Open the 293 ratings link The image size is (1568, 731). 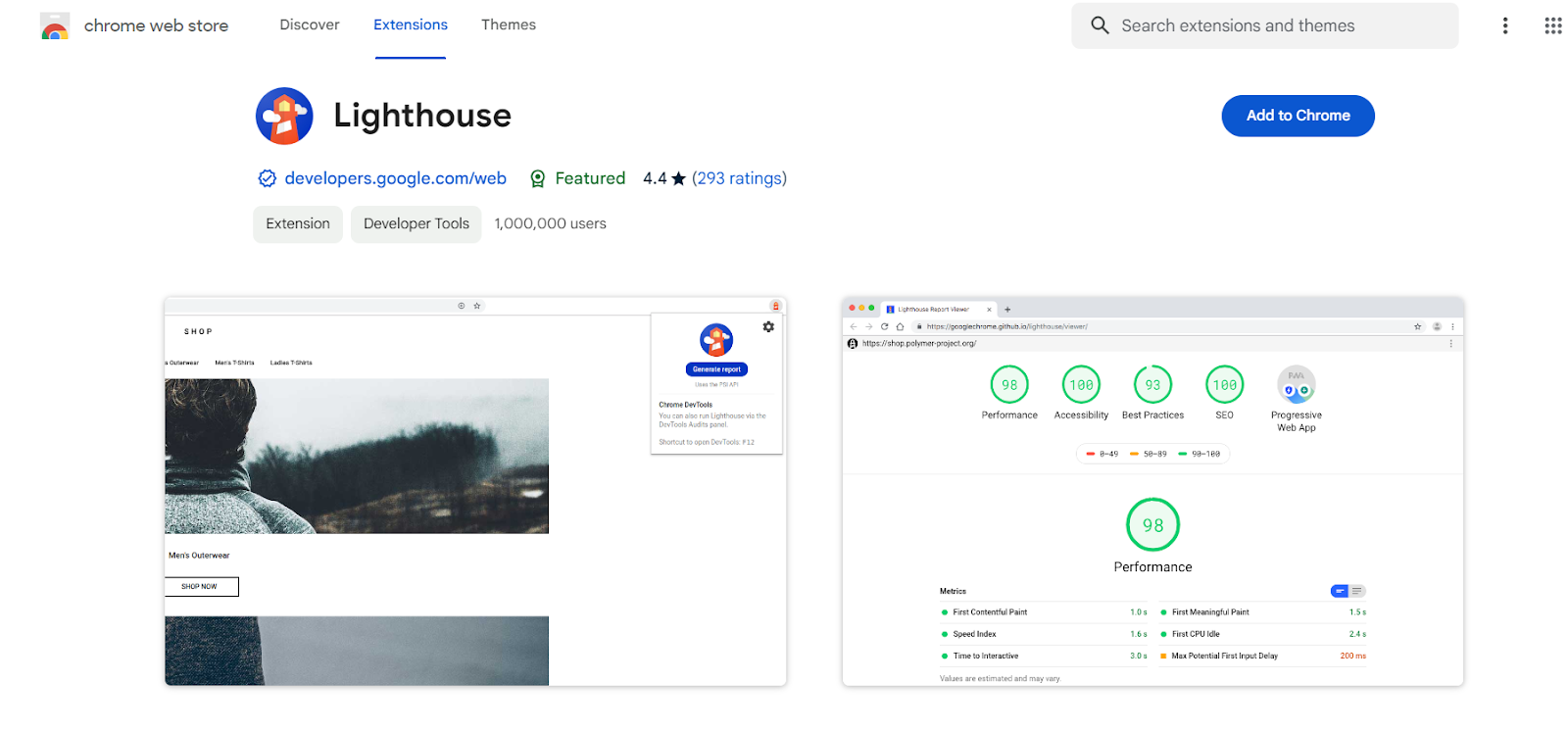(740, 178)
